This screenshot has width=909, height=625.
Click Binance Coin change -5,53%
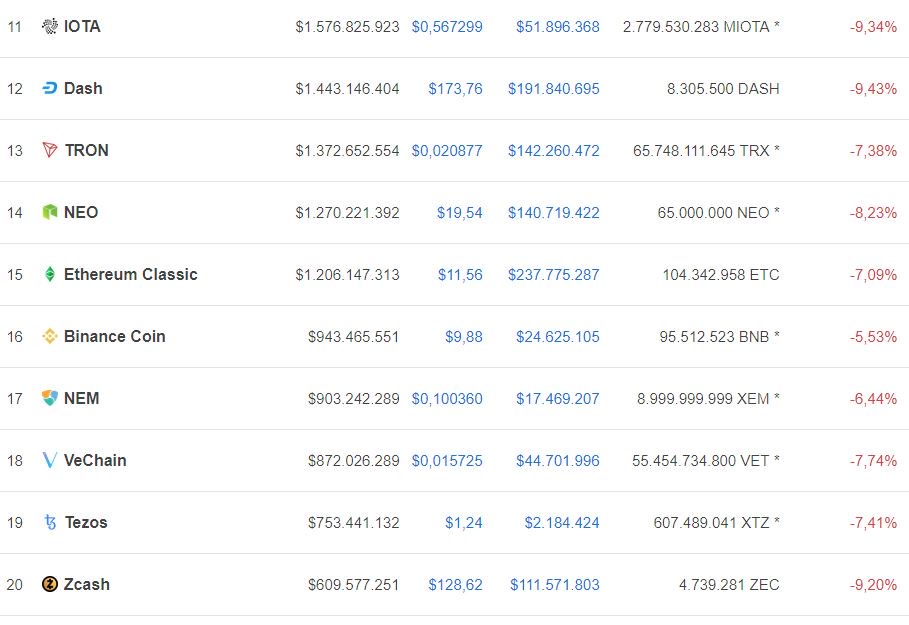pyautogui.click(x=873, y=337)
